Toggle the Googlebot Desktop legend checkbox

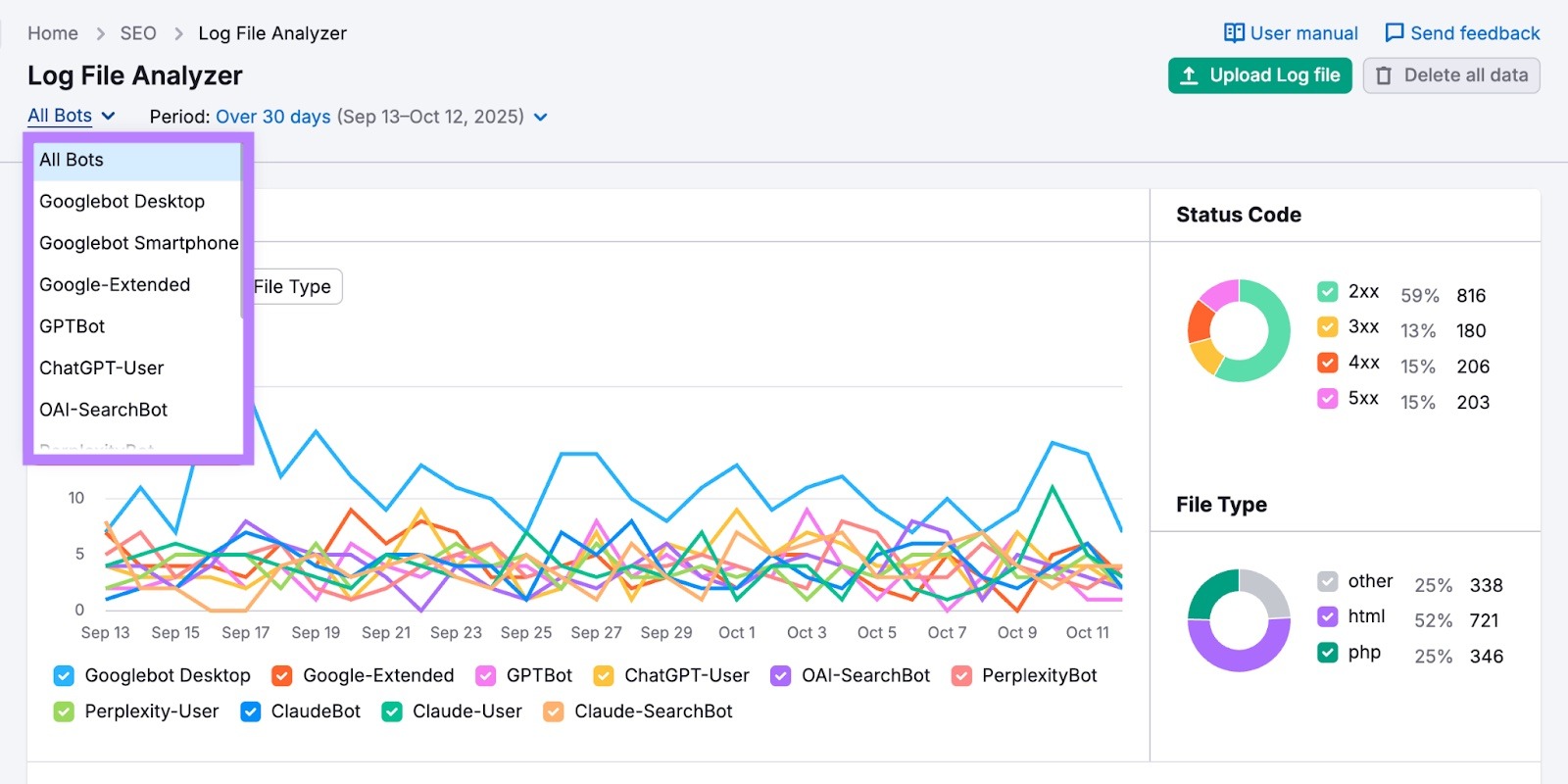[64, 675]
